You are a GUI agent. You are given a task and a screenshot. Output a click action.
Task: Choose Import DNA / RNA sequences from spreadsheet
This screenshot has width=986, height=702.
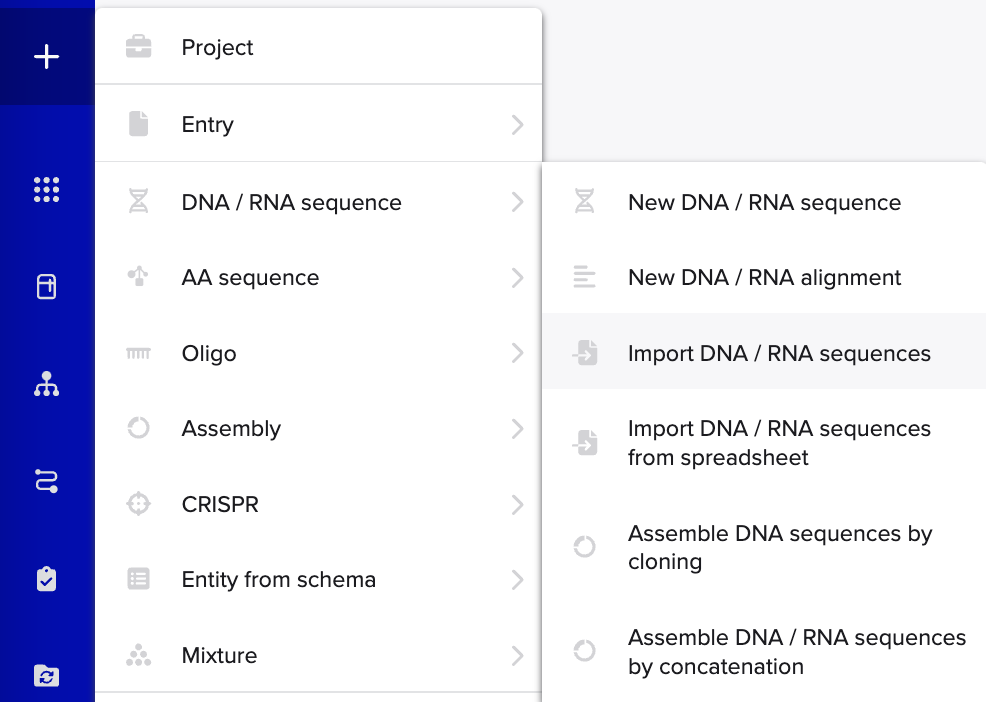pyautogui.click(x=764, y=443)
